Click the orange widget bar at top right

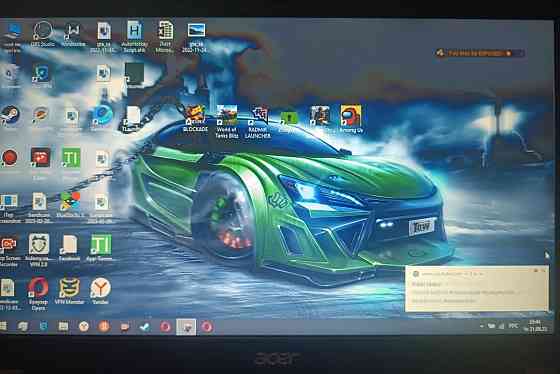pos(479,53)
